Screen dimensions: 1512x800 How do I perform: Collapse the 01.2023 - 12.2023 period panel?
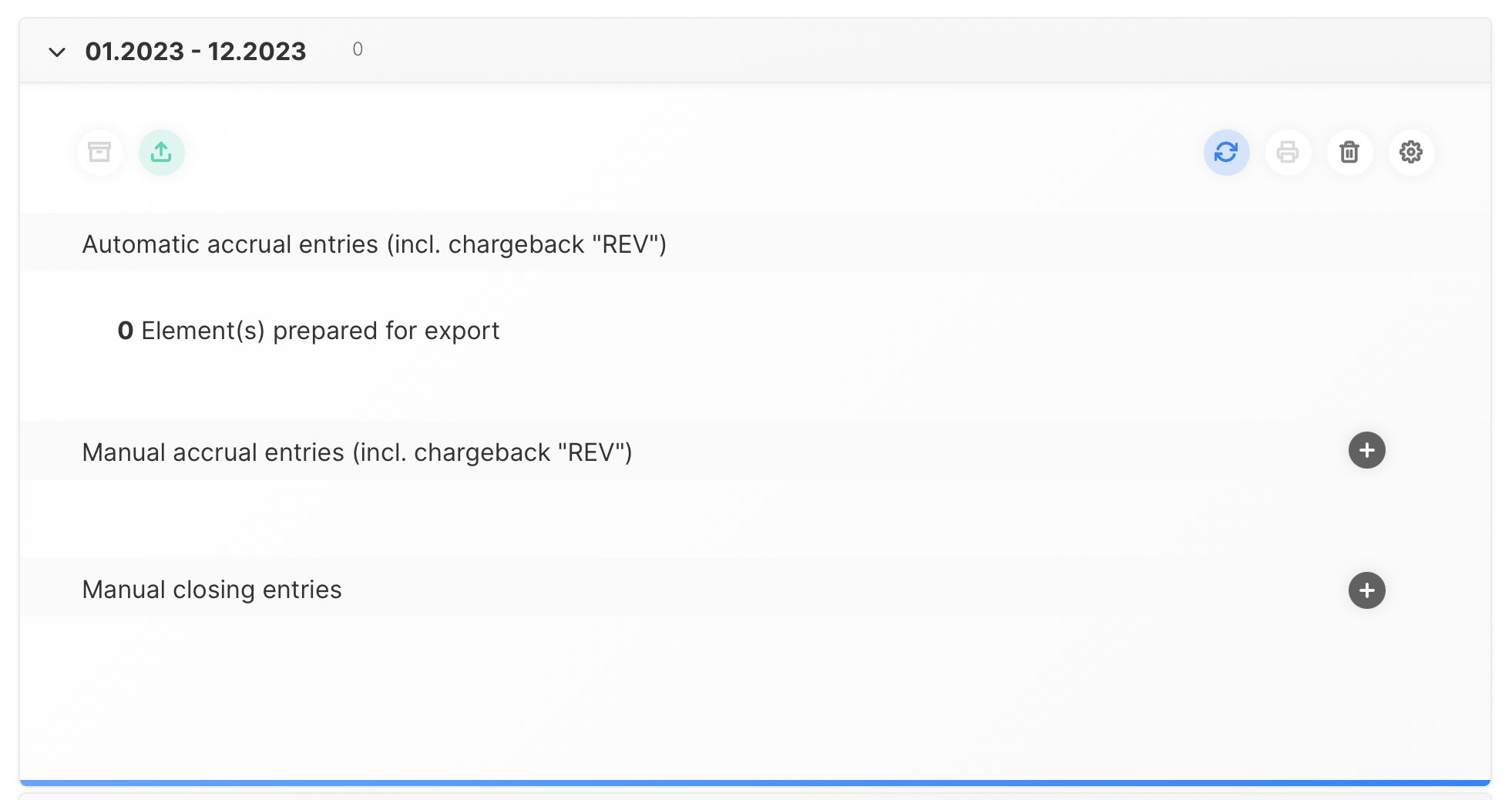pyautogui.click(x=57, y=52)
